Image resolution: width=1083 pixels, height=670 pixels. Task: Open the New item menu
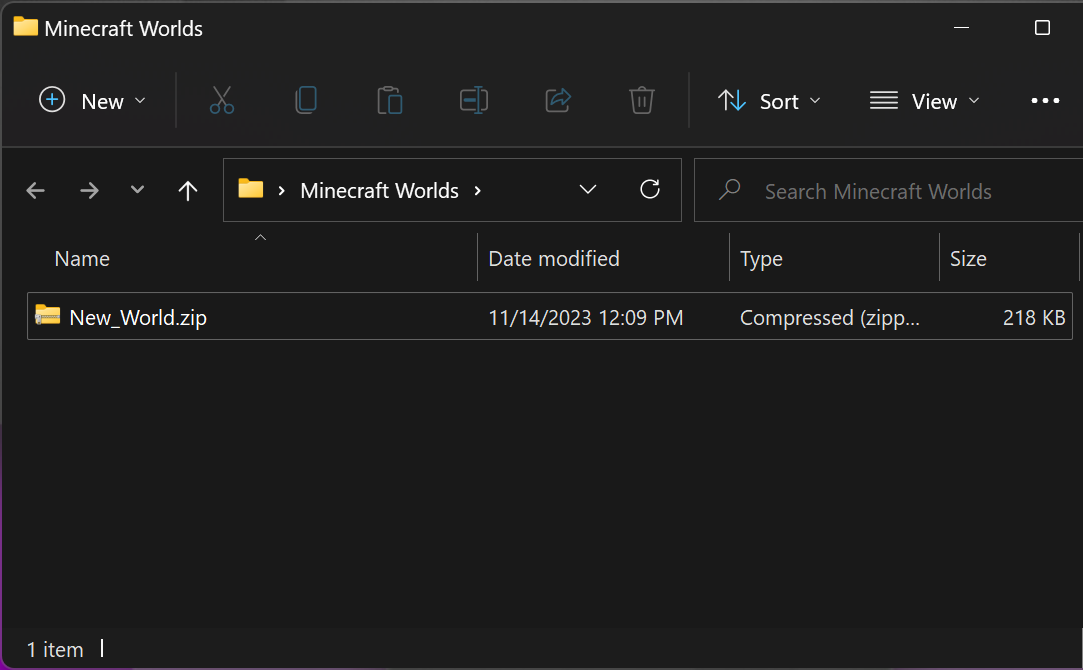pos(92,101)
